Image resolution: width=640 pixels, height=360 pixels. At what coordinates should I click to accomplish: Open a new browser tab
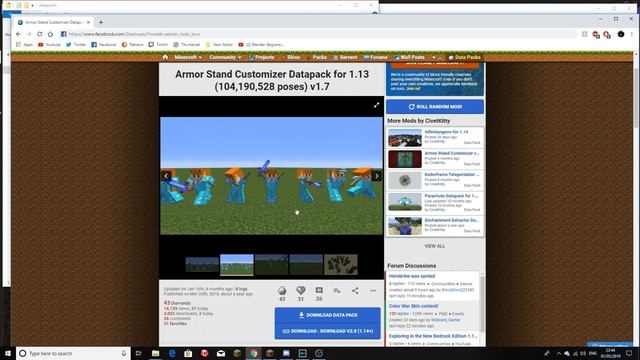click(101, 22)
